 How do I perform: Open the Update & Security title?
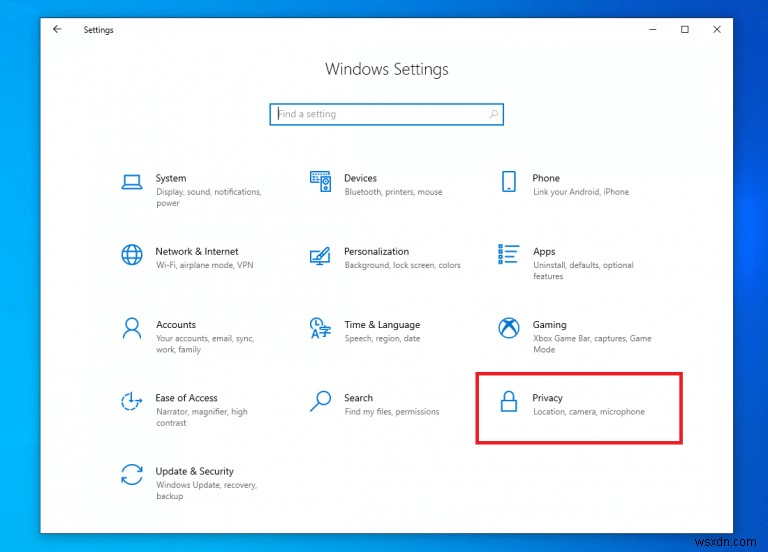pos(194,471)
